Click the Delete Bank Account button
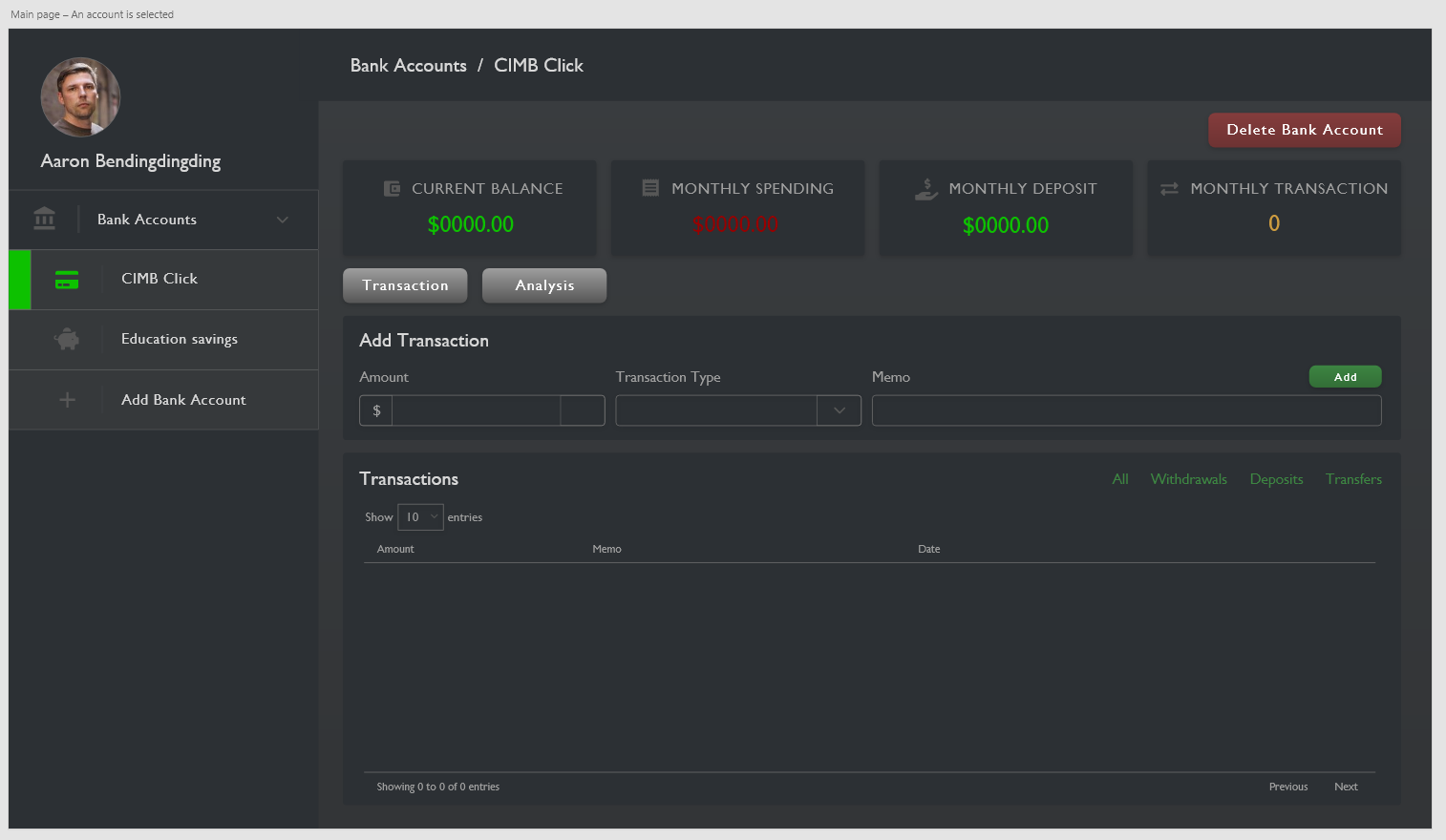Image resolution: width=1446 pixels, height=840 pixels. pyautogui.click(x=1304, y=130)
